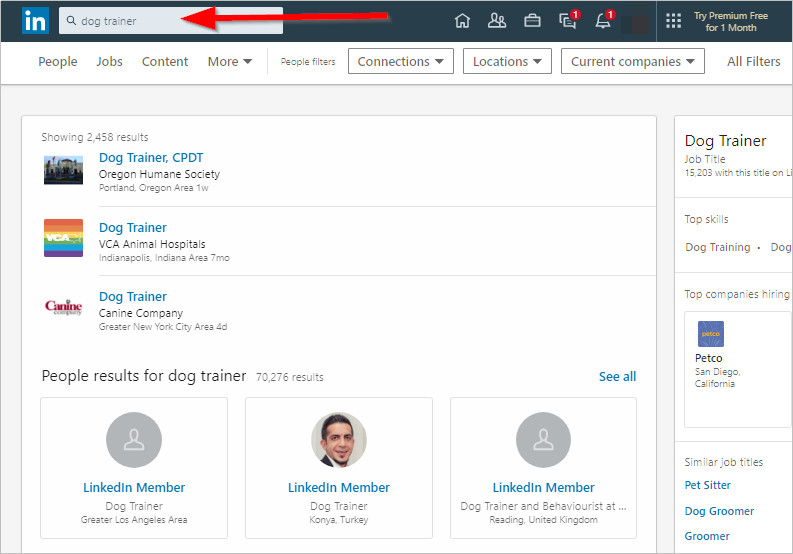Open LinkedIn Member from Konya, Turkey
This screenshot has width=793, height=554.
coord(339,487)
